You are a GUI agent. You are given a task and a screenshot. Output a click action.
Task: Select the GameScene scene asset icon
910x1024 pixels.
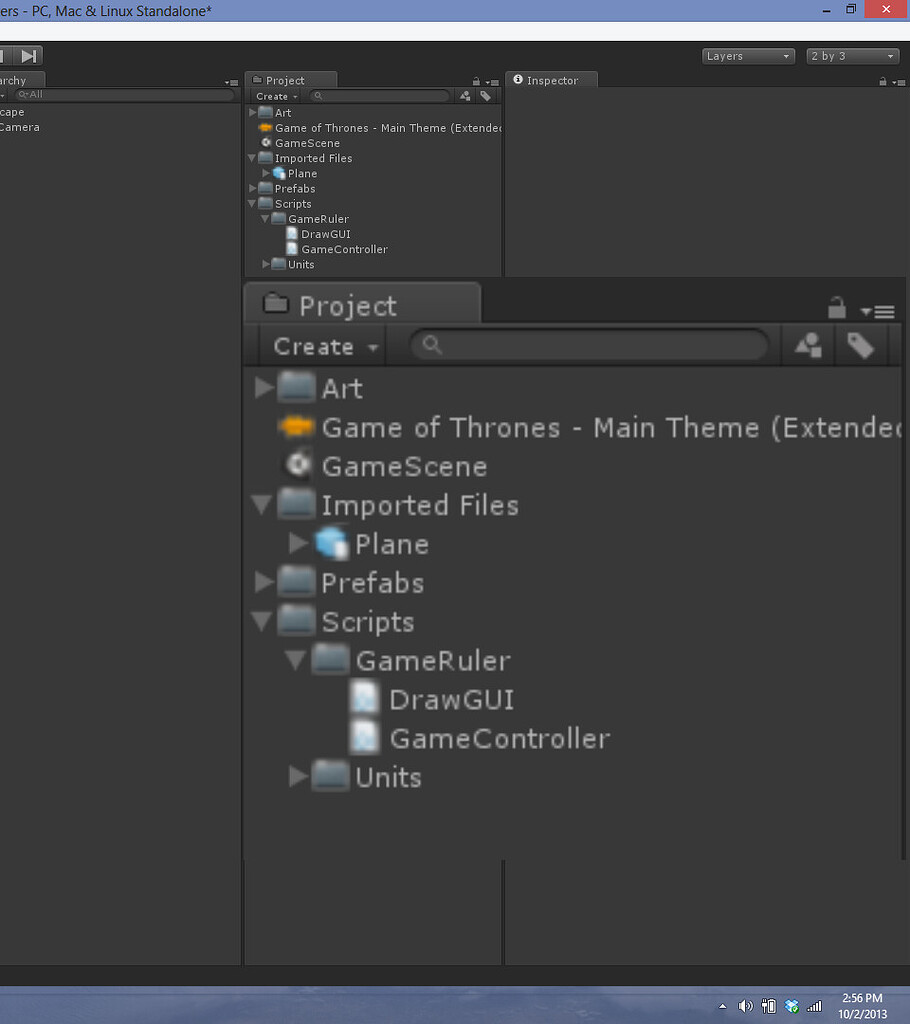(265, 142)
